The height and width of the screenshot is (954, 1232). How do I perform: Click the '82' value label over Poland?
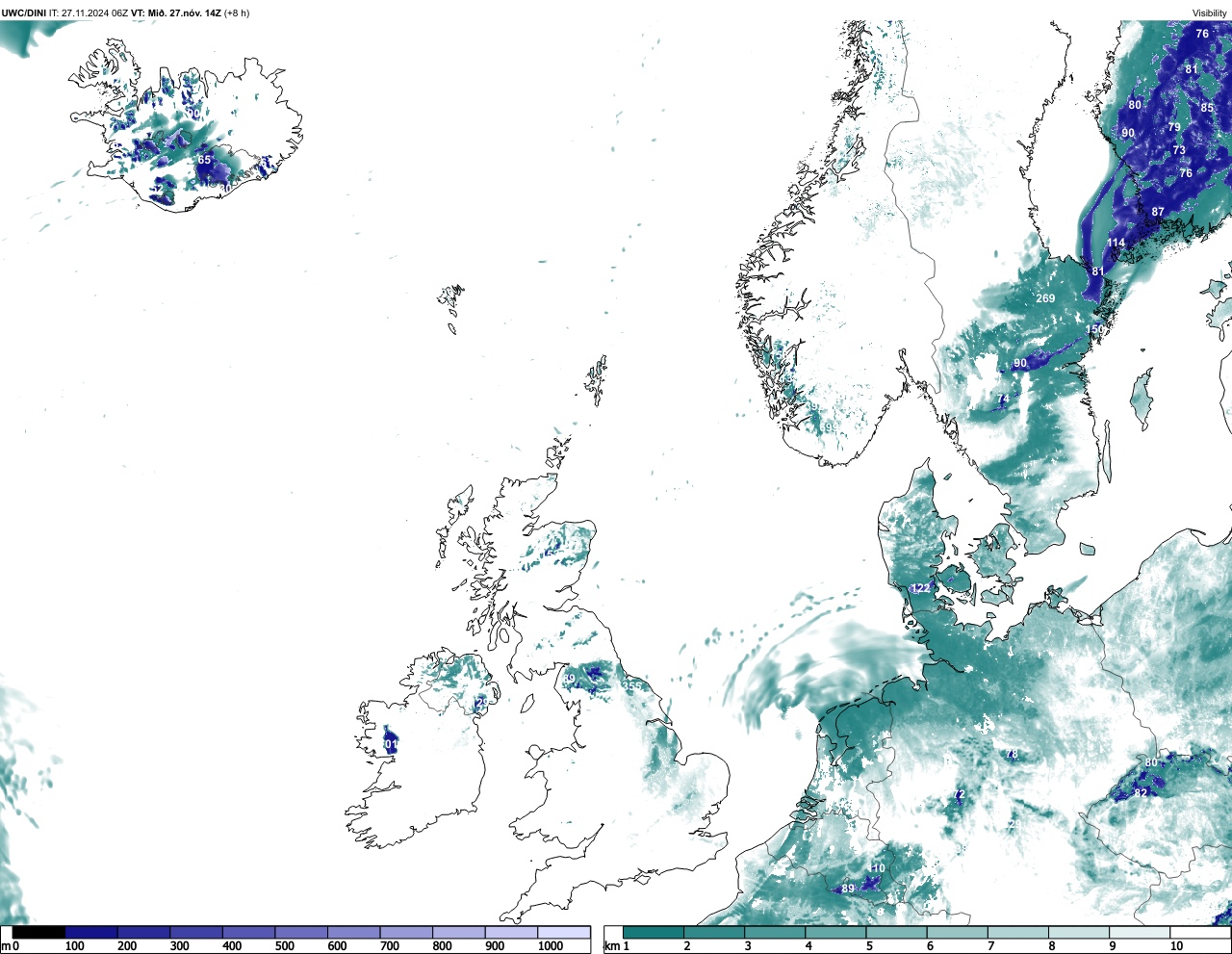[1141, 793]
